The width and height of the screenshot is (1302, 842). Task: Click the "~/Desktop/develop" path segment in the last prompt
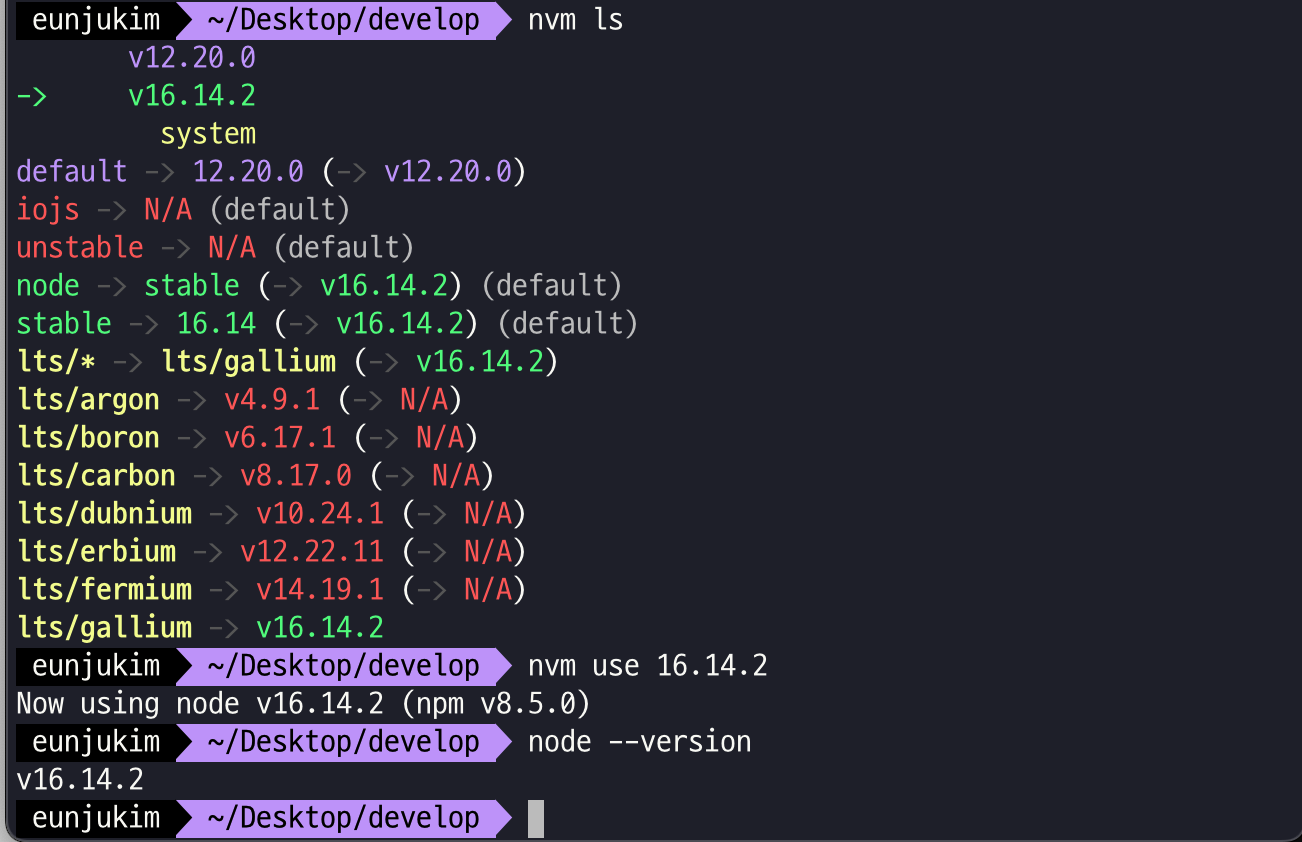[343, 818]
